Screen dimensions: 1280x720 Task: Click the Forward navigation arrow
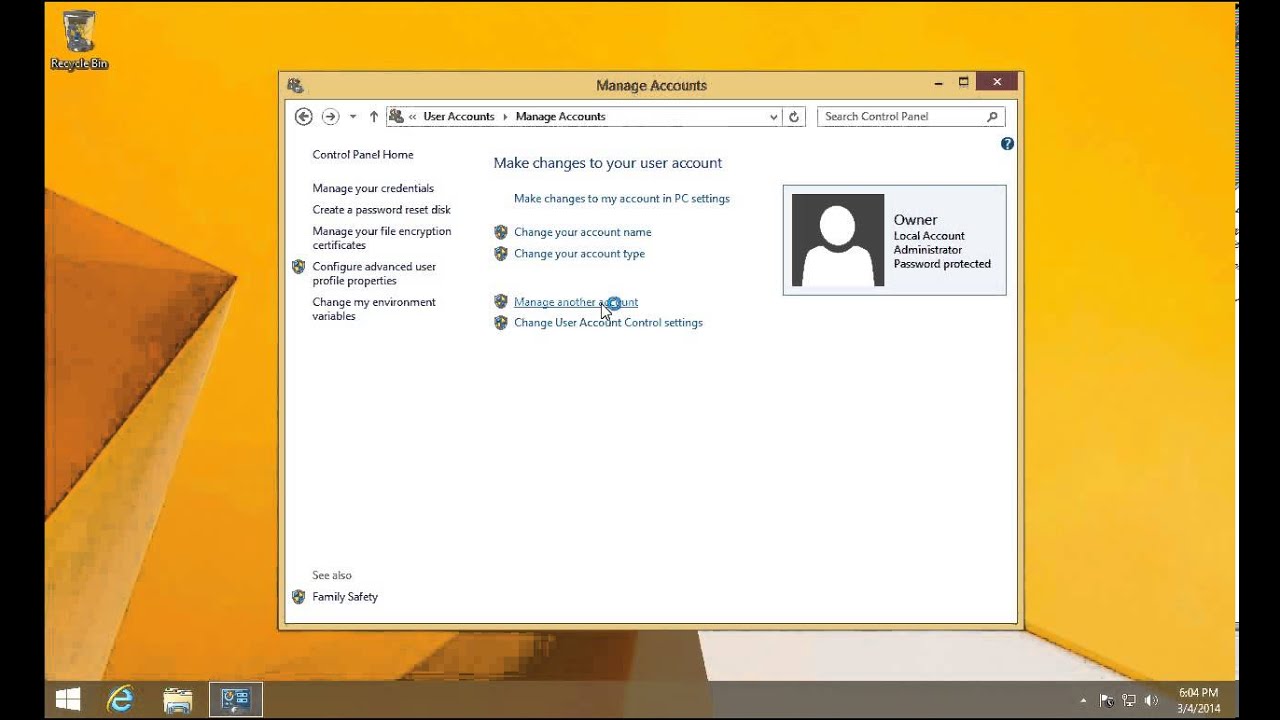[x=330, y=117]
